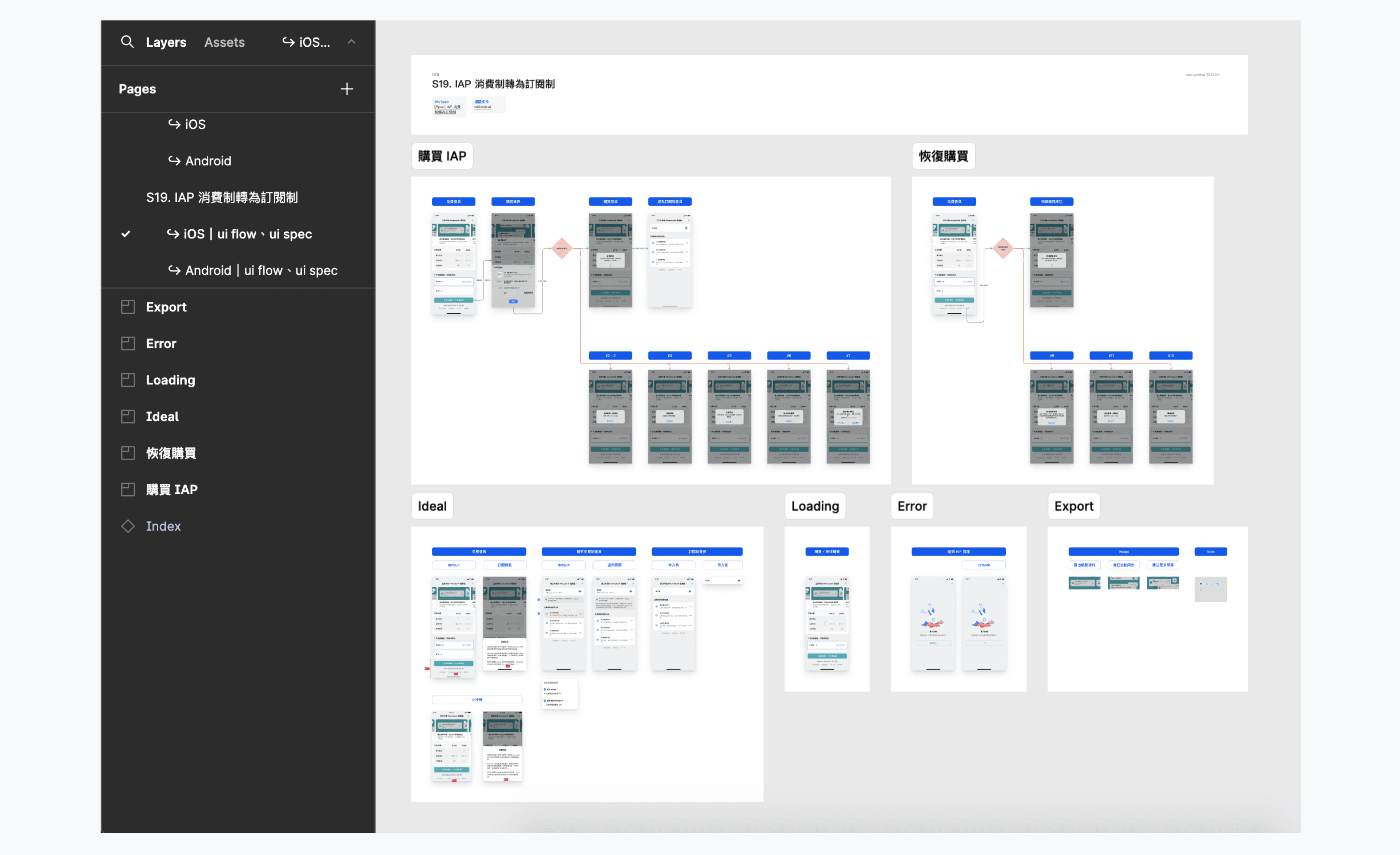
Task: Click the Error layer frame icon
Action: 128,343
